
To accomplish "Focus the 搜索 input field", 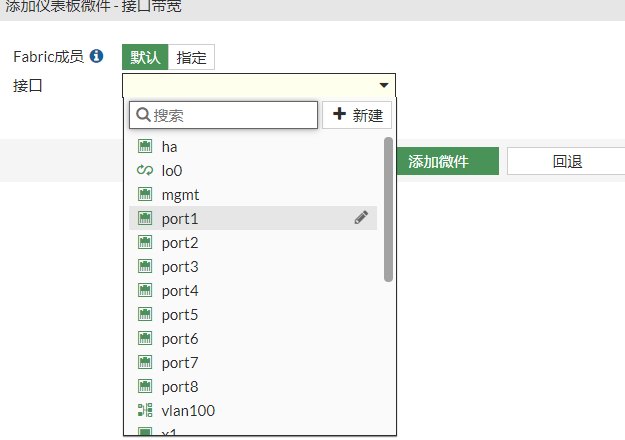I will (x=230, y=115).
